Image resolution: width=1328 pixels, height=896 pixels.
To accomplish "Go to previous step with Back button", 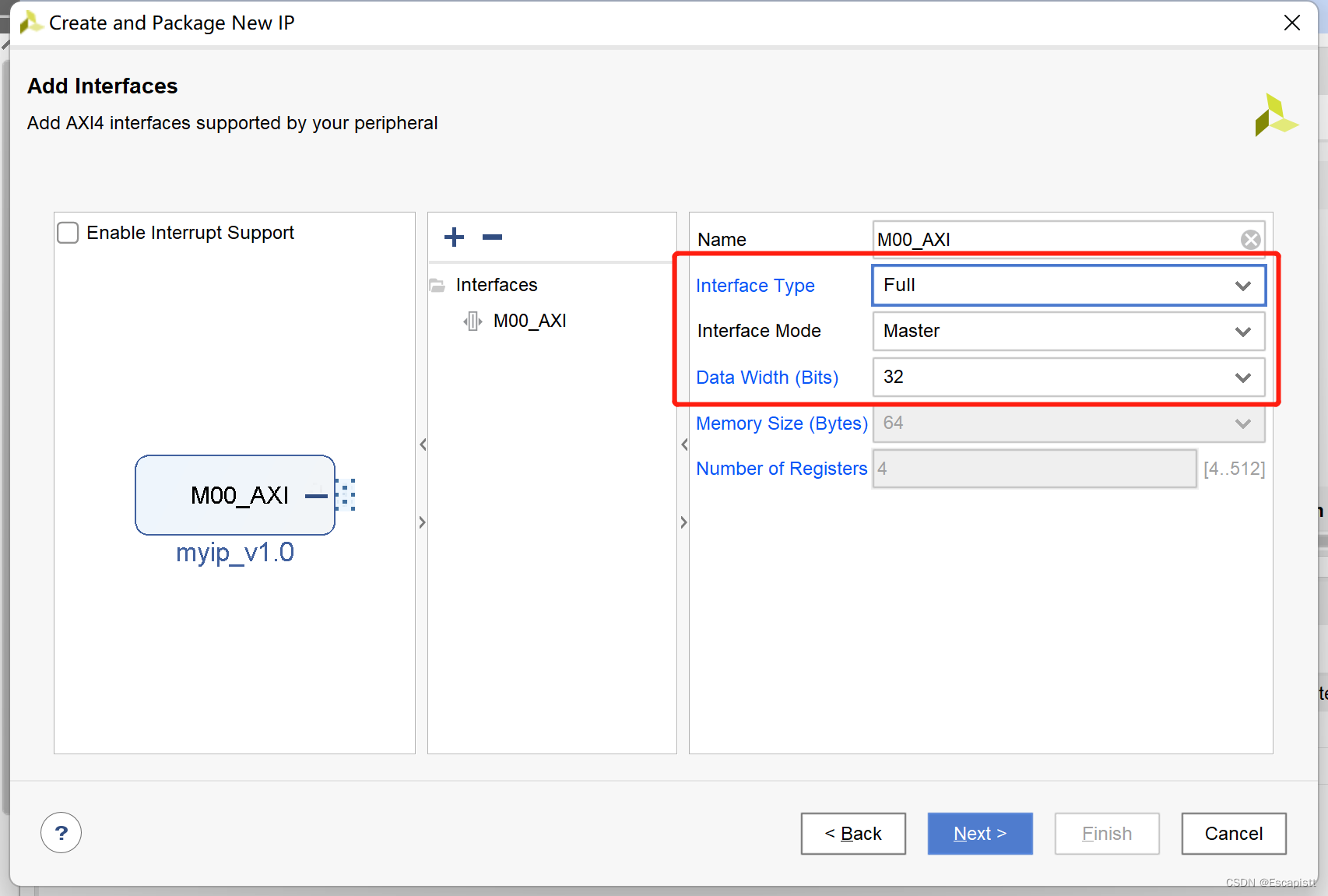I will (853, 834).
